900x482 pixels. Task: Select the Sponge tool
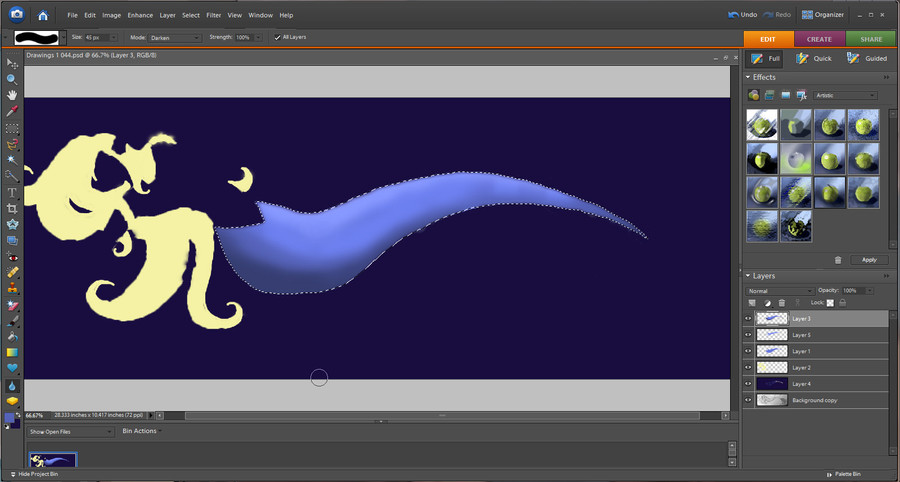tap(12, 401)
